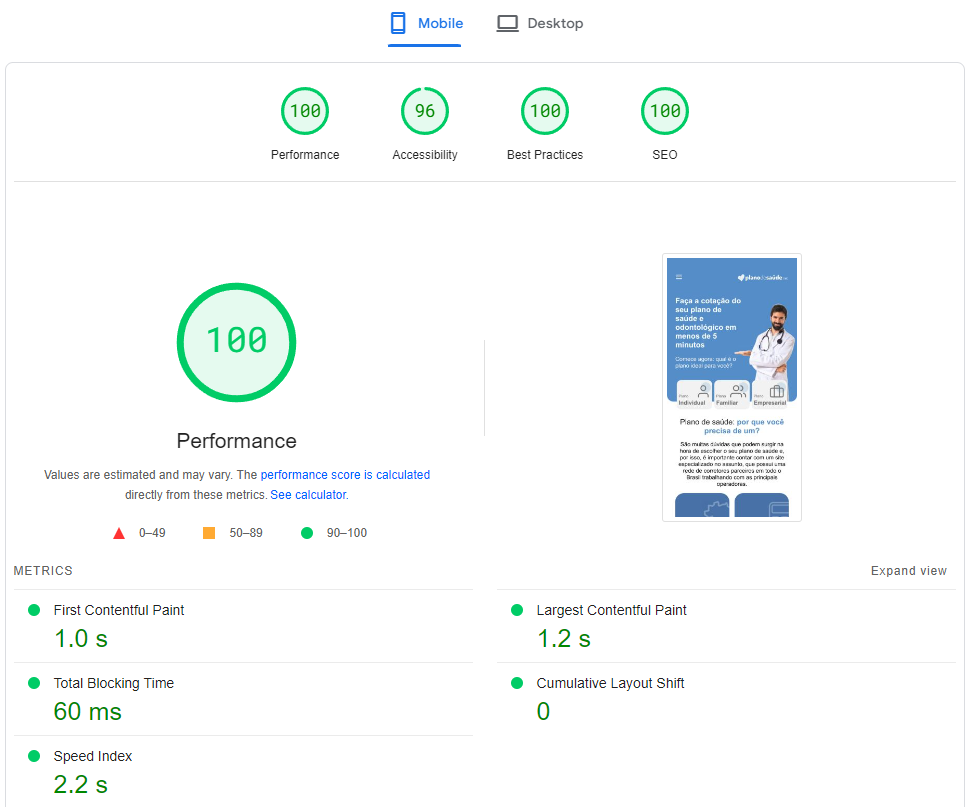Click the page screenshot thumbnail

click(731, 387)
